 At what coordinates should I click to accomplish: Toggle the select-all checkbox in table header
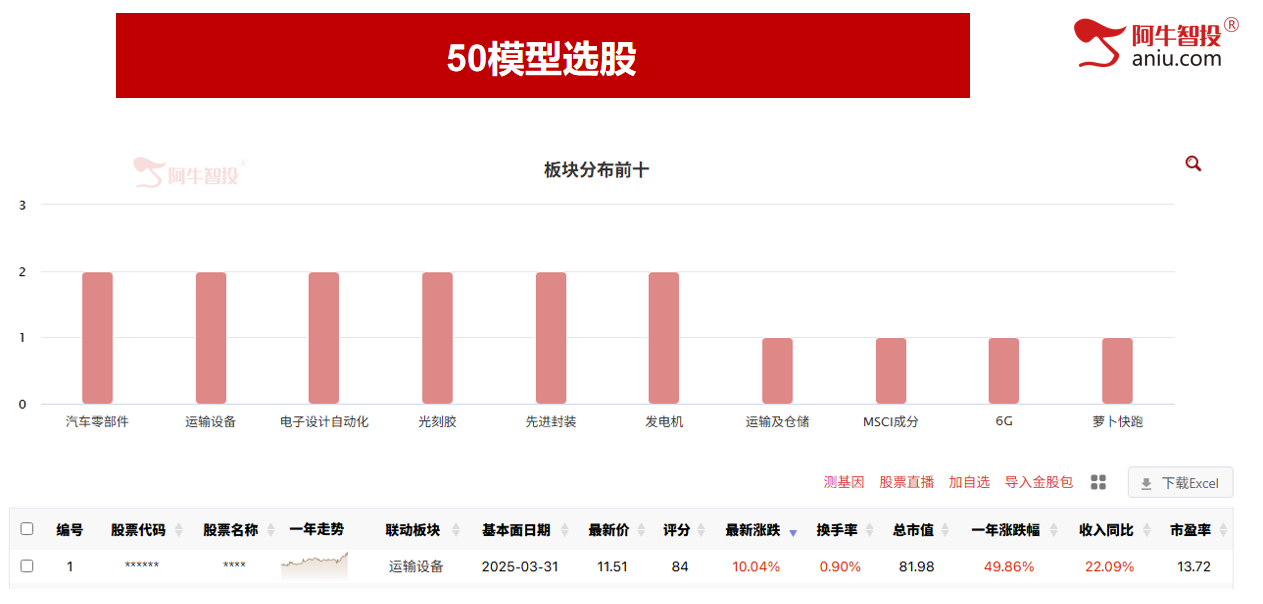[27, 530]
